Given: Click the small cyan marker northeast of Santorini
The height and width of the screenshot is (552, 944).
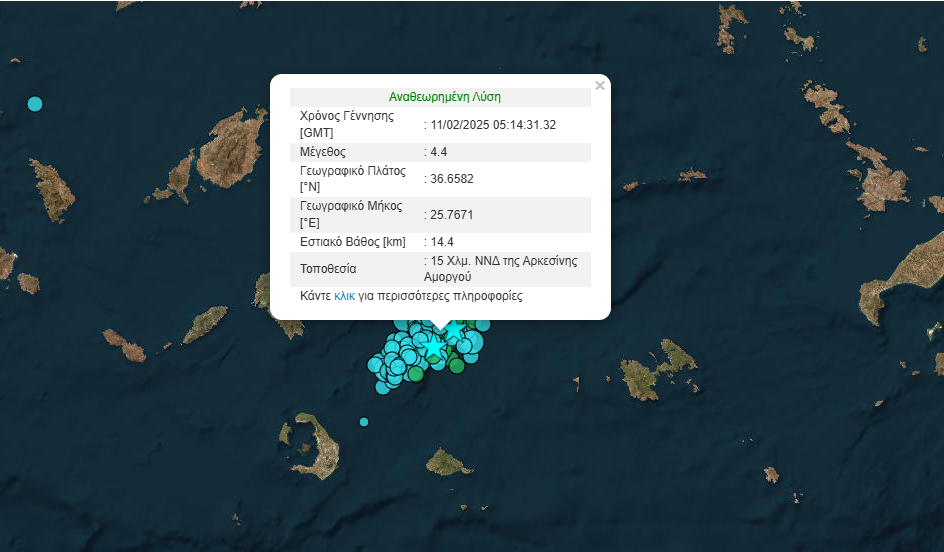Looking at the screenshot, I should click(x=364, y=421).
